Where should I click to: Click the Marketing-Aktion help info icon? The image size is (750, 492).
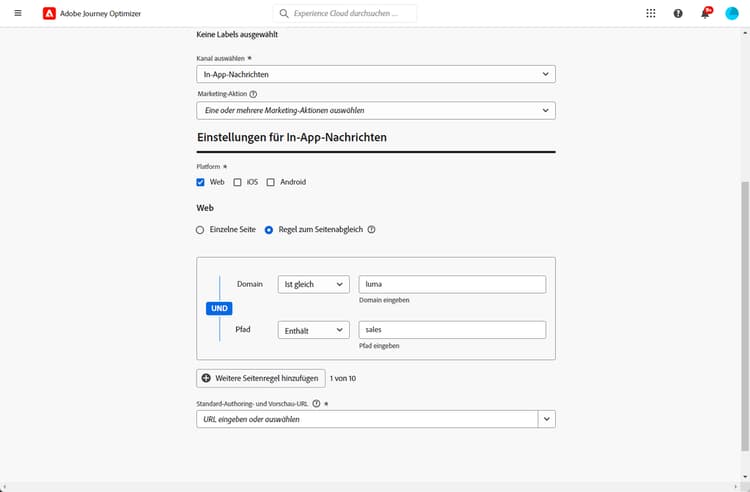pos(253,94)
